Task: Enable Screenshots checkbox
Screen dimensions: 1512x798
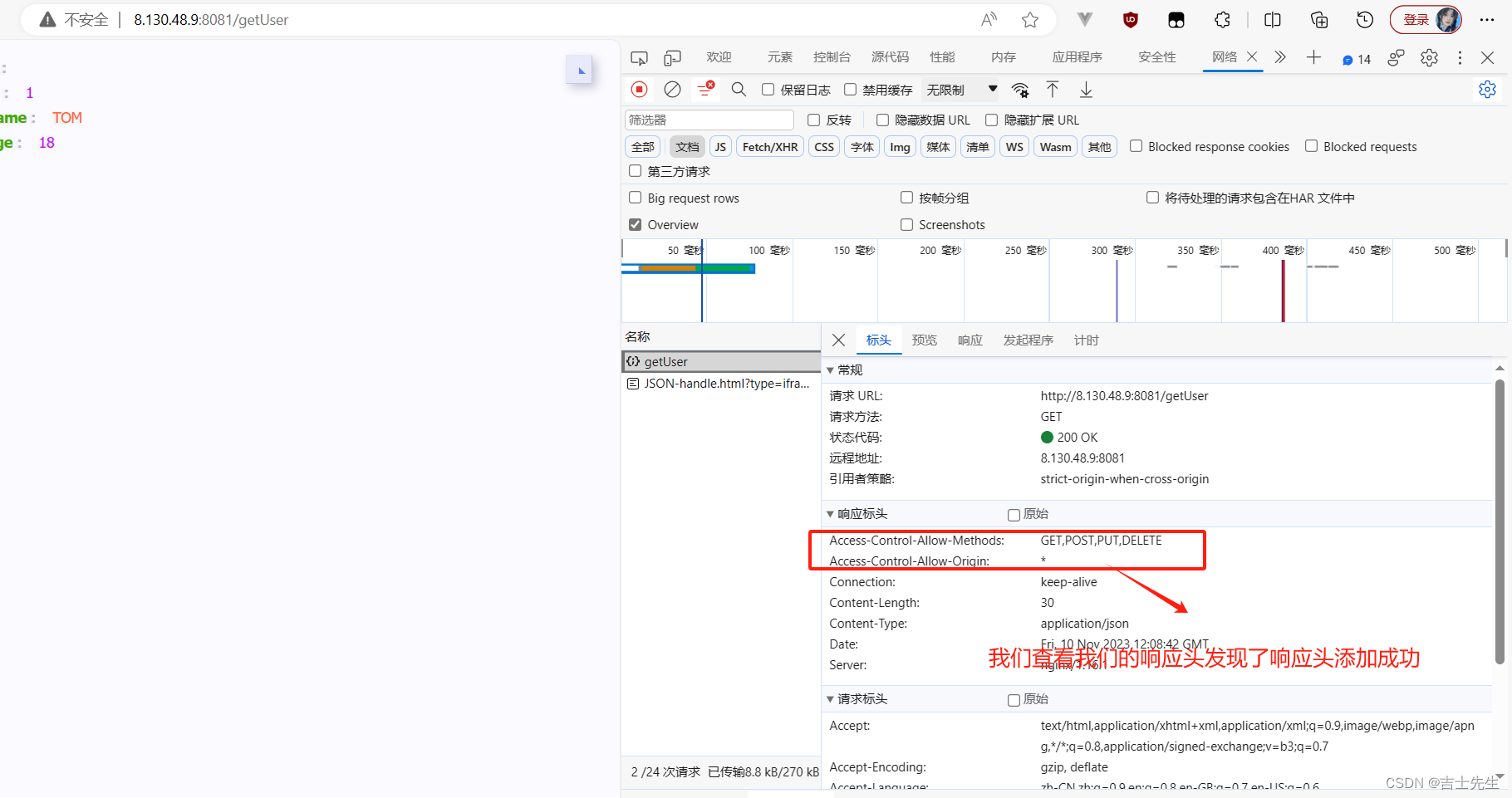Action: coord(906,224)
